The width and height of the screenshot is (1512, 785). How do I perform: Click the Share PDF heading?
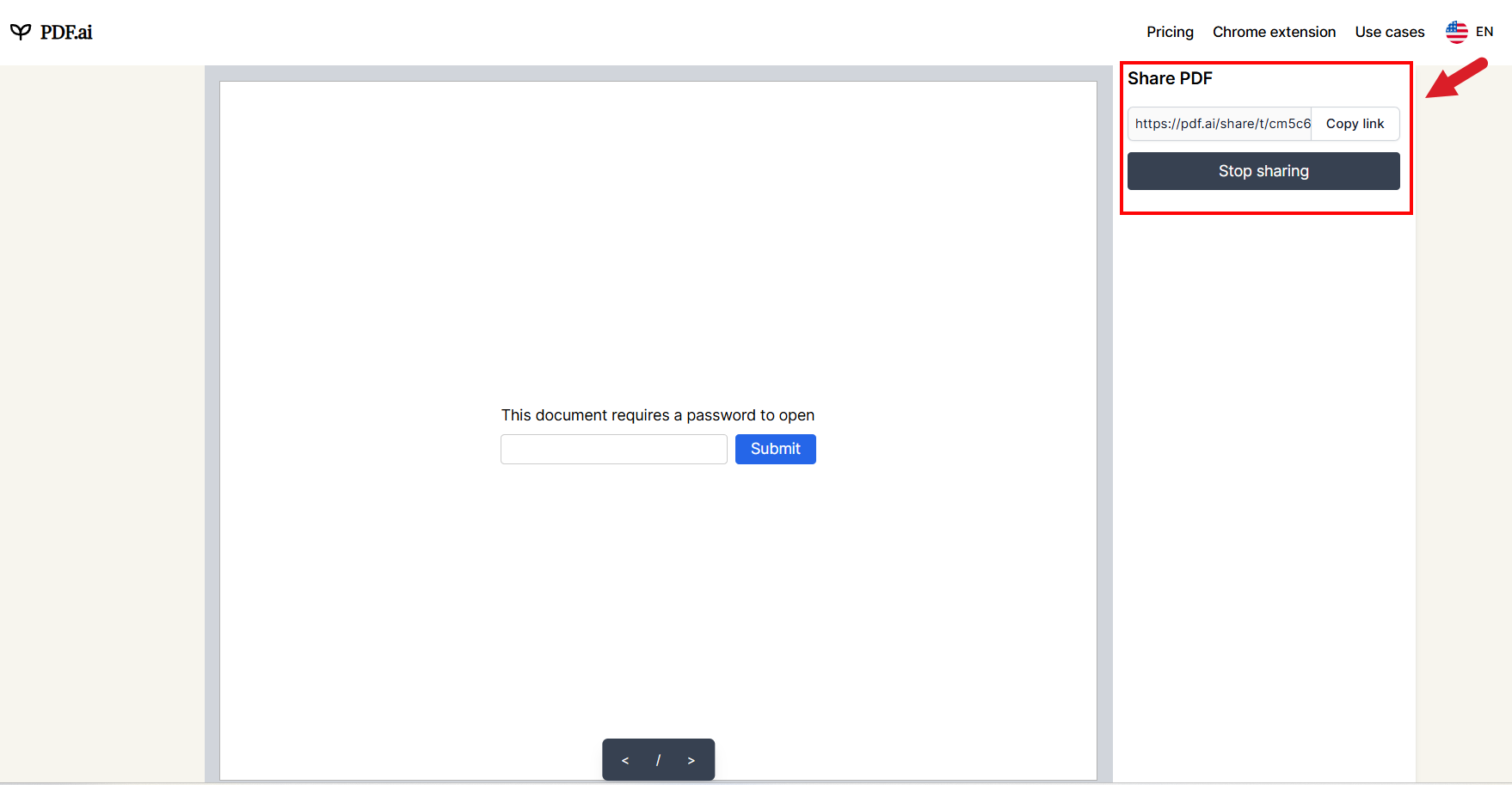[1170, 78]
